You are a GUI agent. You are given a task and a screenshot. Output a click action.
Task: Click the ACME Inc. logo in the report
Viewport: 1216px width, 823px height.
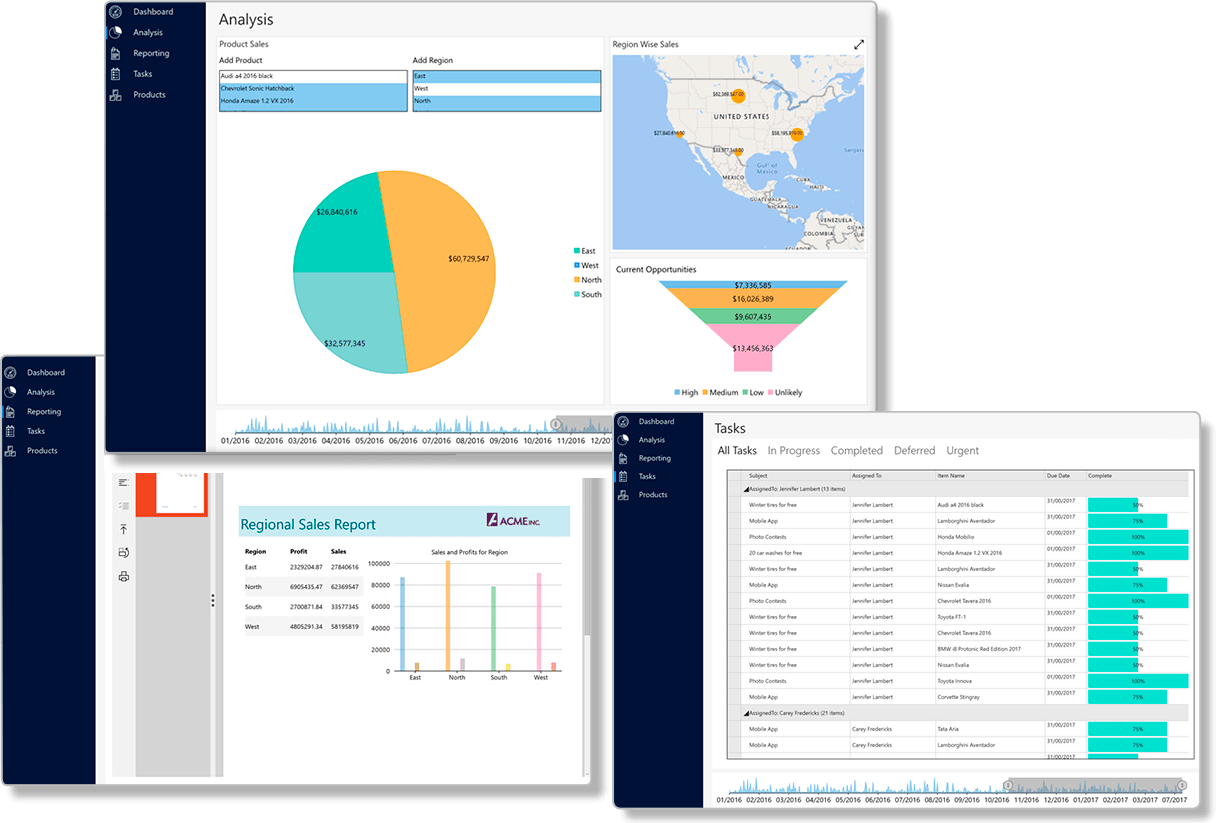(x=513, y=520)
